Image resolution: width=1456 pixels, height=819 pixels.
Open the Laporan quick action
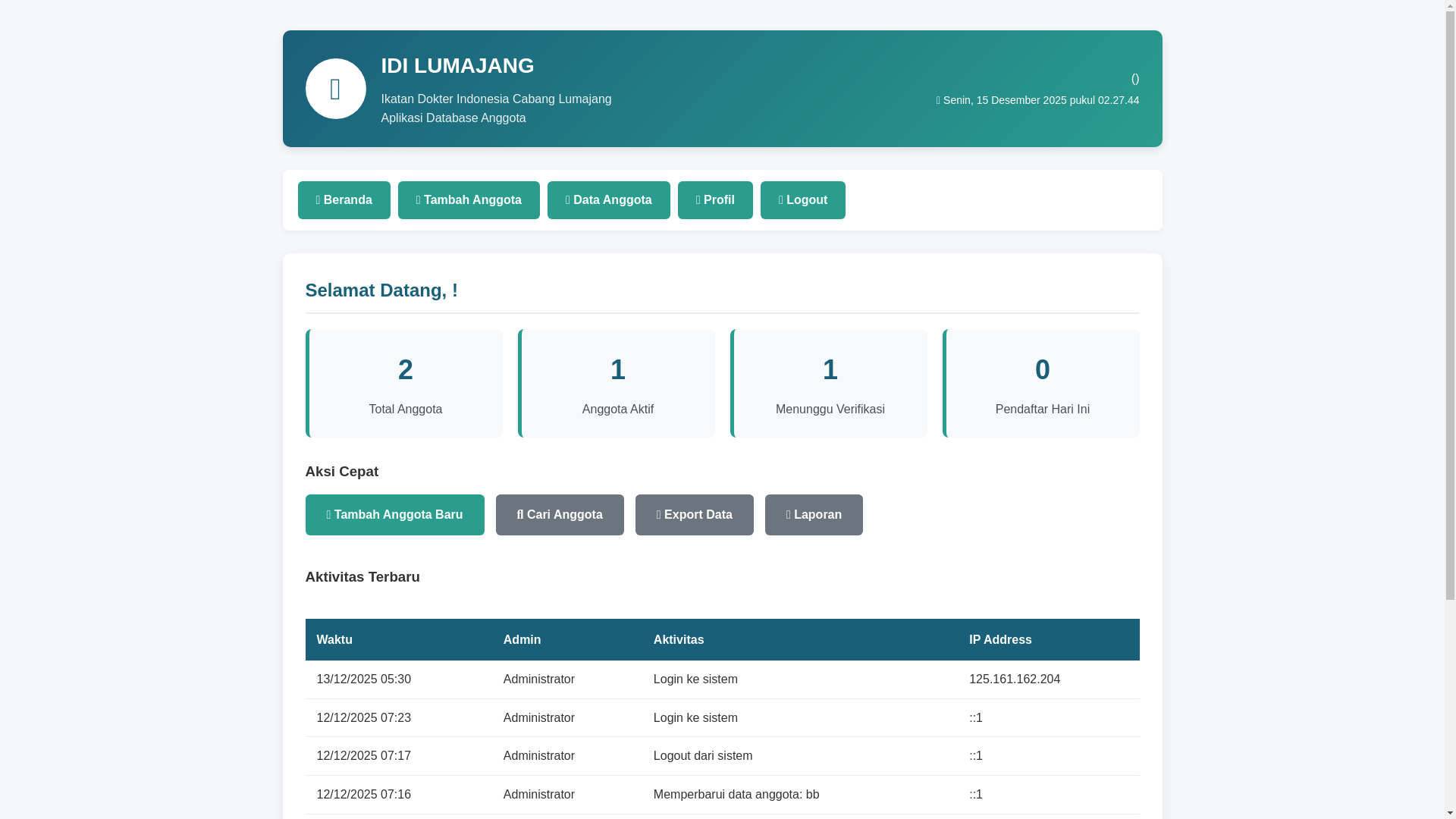point(814,515)
